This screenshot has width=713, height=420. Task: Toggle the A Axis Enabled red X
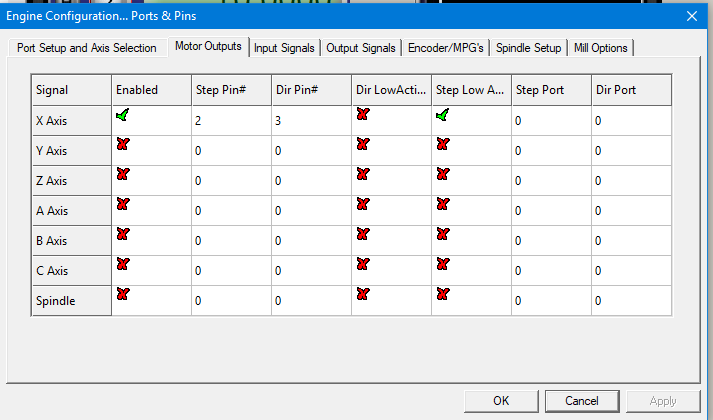[123, 205]
